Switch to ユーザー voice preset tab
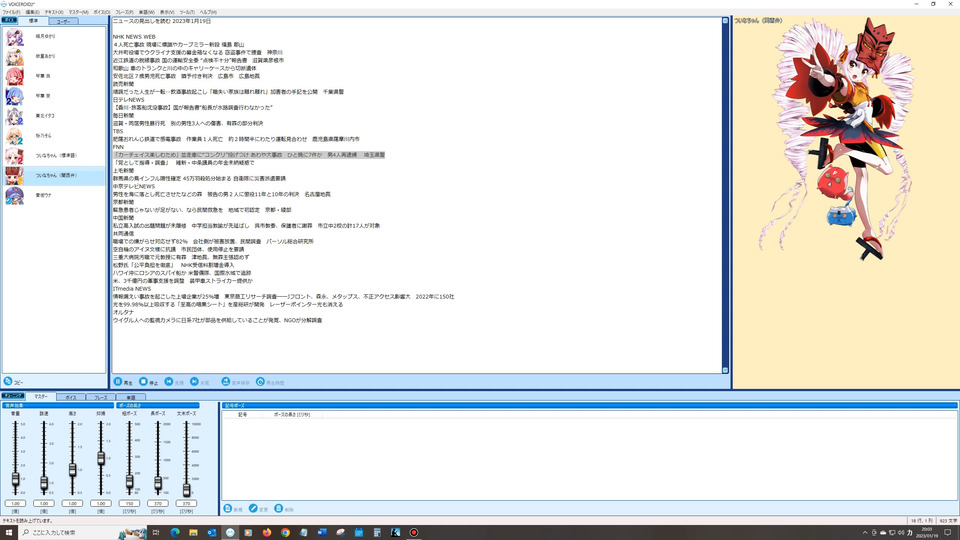The height and width of the screenshot is (540, 960). coord(64,21)
